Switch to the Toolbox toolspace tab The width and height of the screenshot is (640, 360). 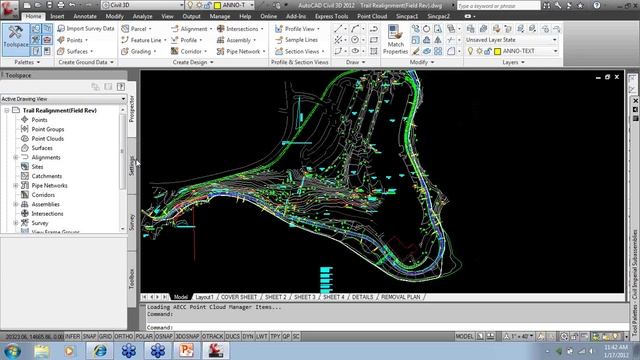click(132, 279)
